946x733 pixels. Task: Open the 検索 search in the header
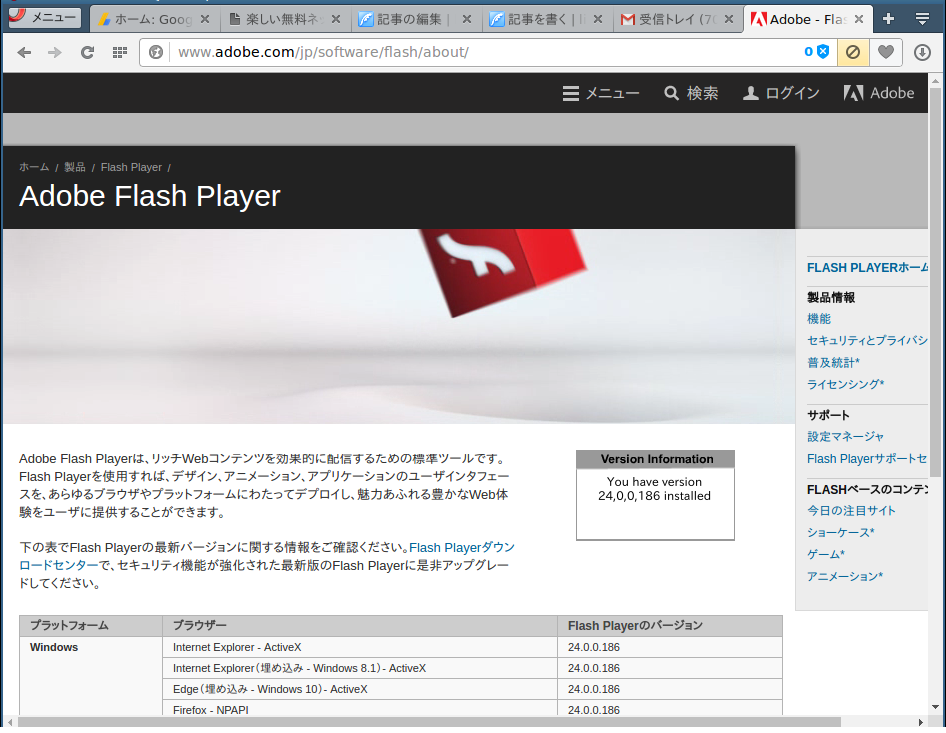coord(691,94)
